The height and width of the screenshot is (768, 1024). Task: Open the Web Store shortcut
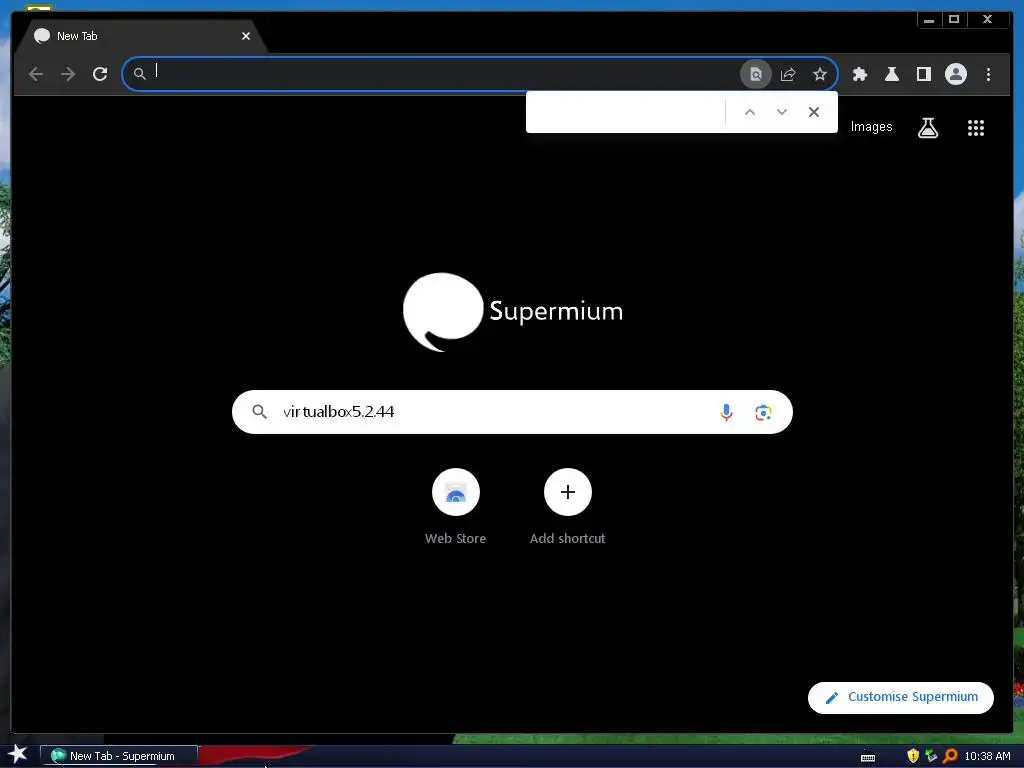(x=456, y=507)
